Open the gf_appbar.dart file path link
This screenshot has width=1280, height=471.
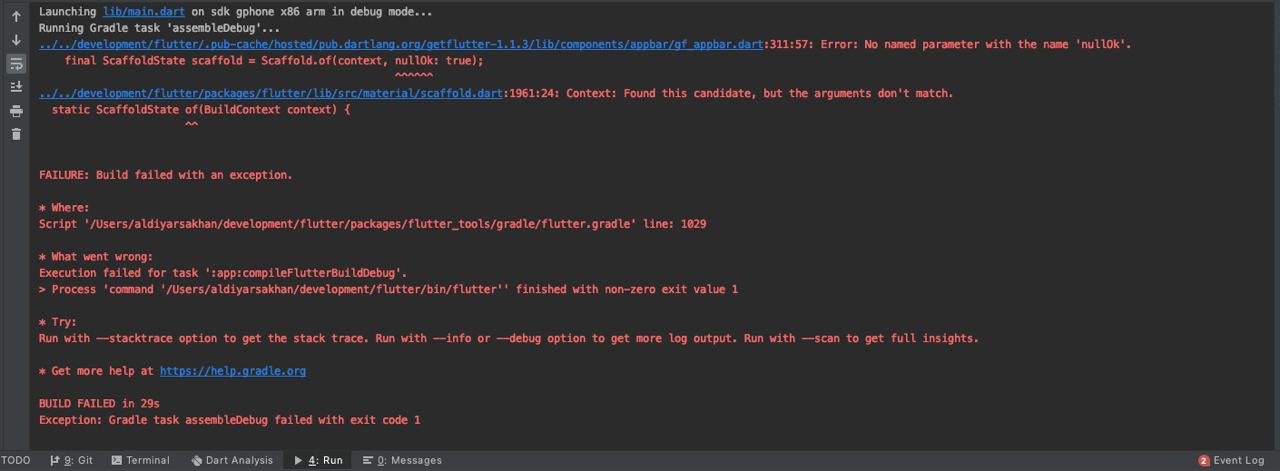coord(402,44)
